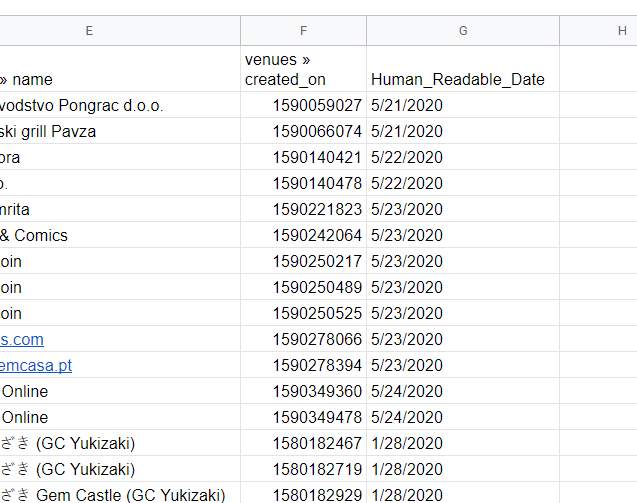Click the & Comics name cell
This screenshot has width=637, height=503.
point(120,235)
